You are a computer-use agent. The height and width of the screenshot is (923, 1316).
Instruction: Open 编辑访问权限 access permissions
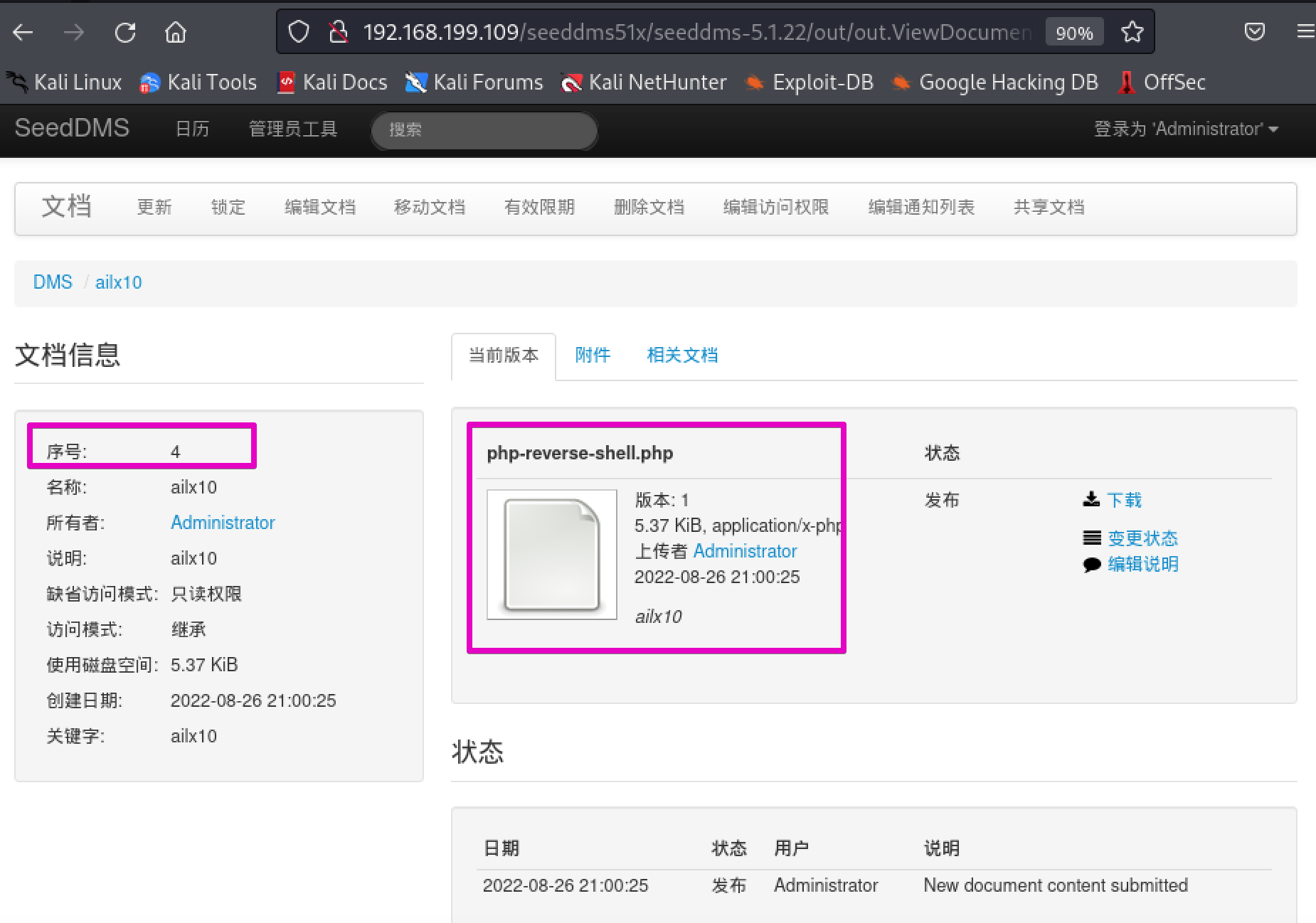(x=776, y=207)
